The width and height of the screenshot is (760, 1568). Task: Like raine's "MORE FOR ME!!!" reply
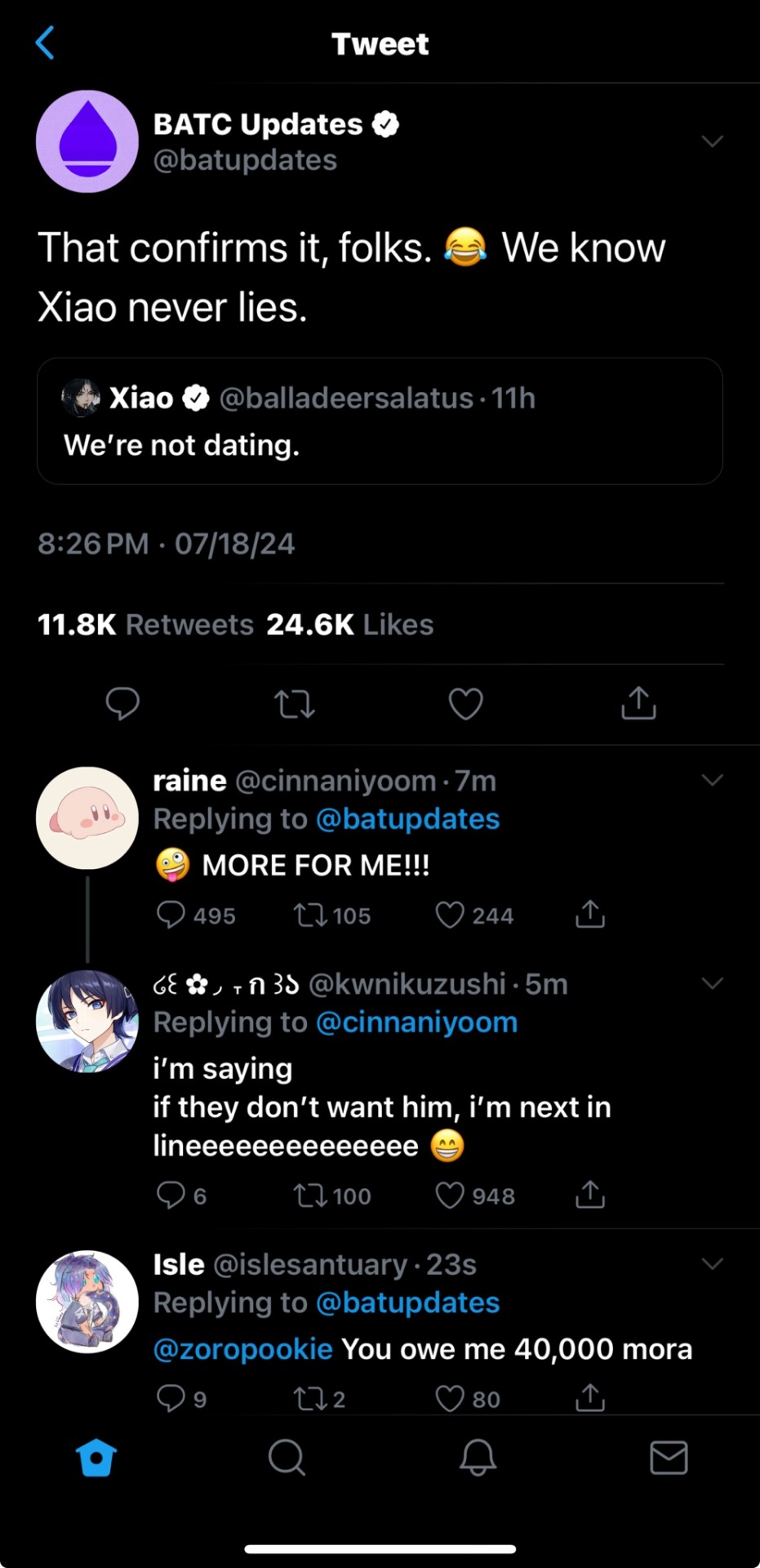coord(450,915)
